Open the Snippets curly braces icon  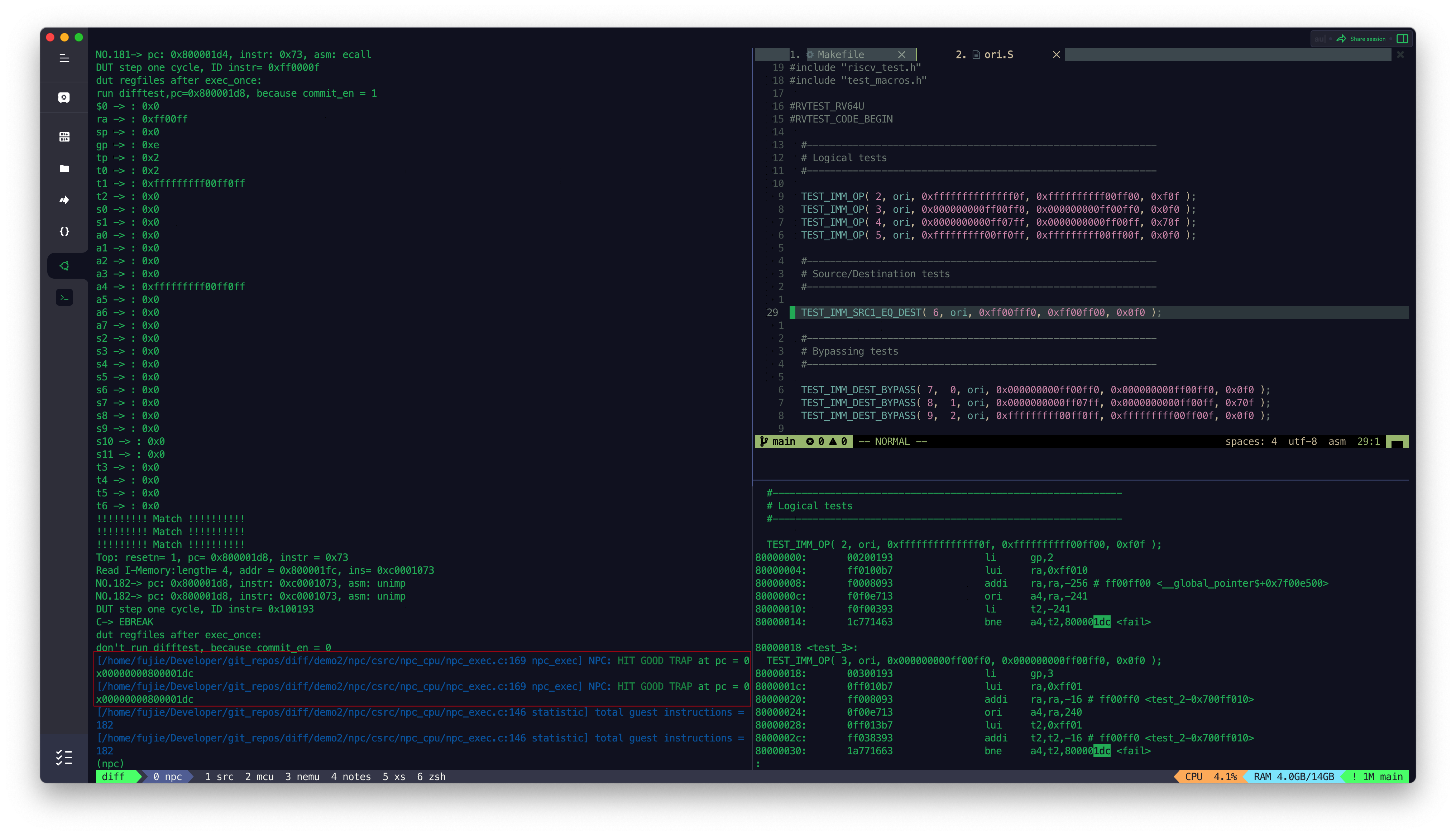64,231
